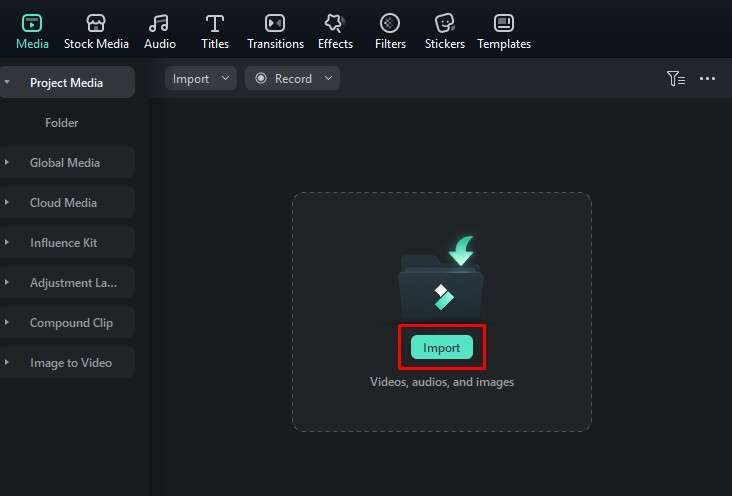Expand the Compound Clip arrow
The image size is (732, 496).
(7, 322)
